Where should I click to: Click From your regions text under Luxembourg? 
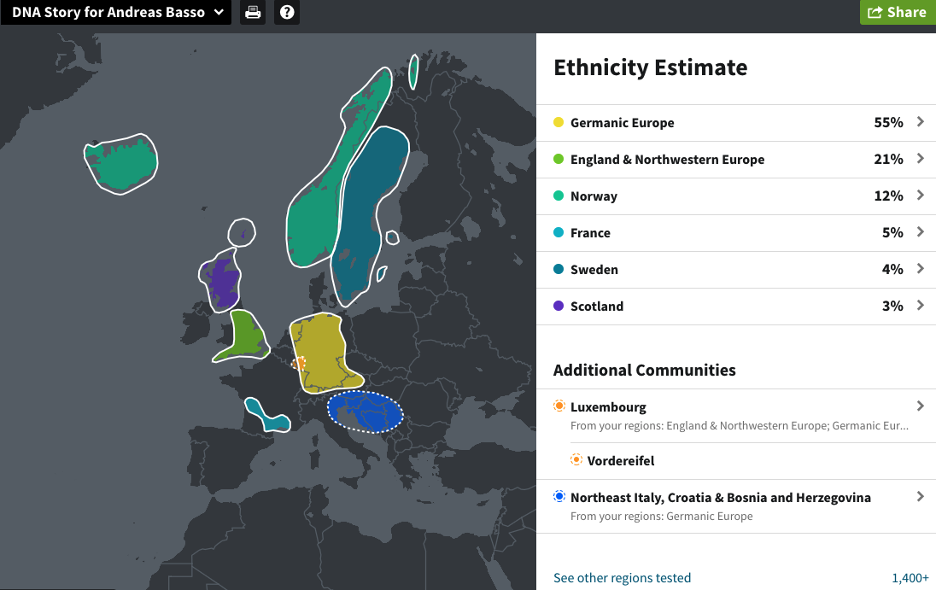pos(739,426)
